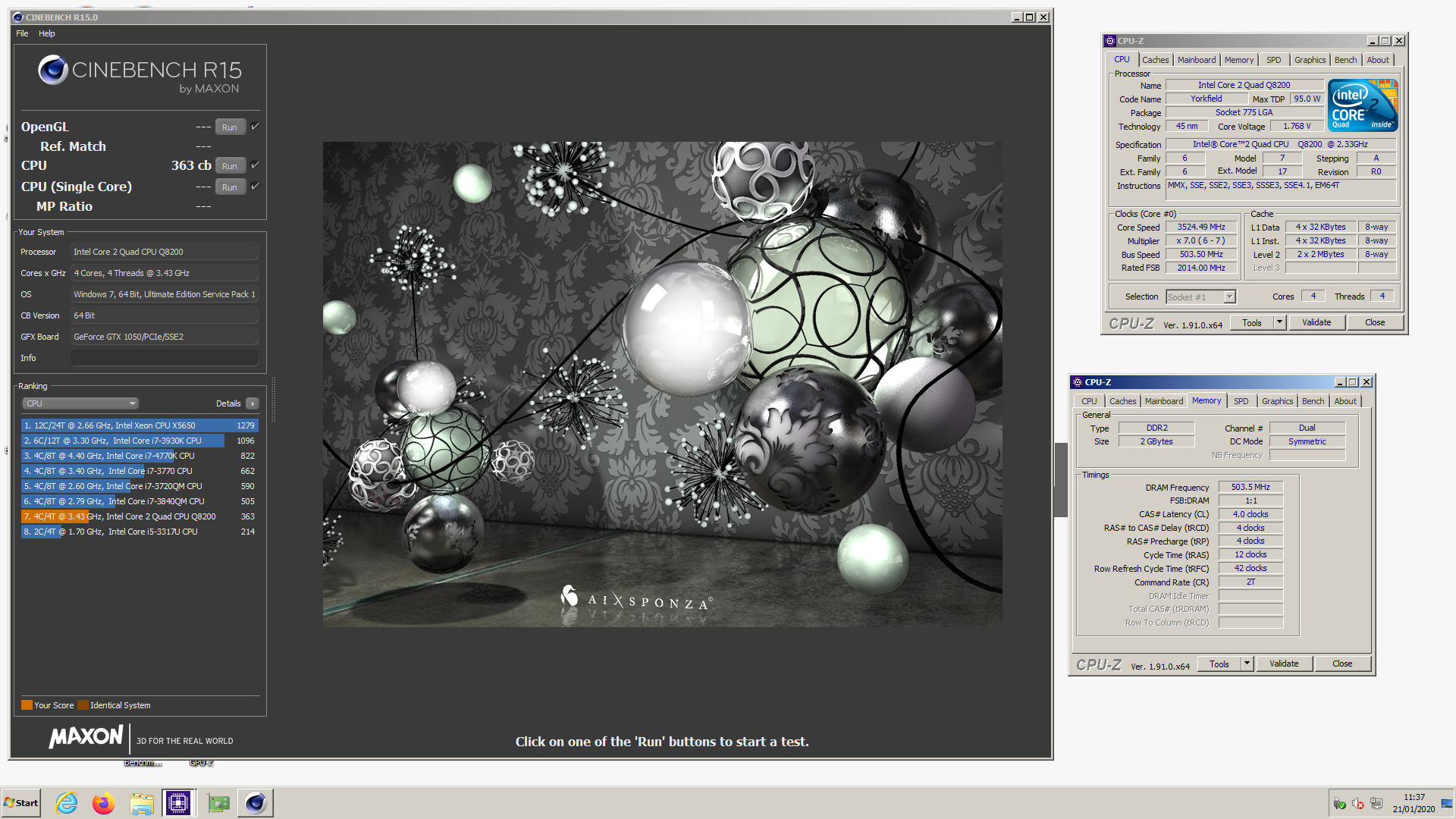Open About tab in upper CPU-Z
The image size is (1456, 819).
(x=1378, y=60)
